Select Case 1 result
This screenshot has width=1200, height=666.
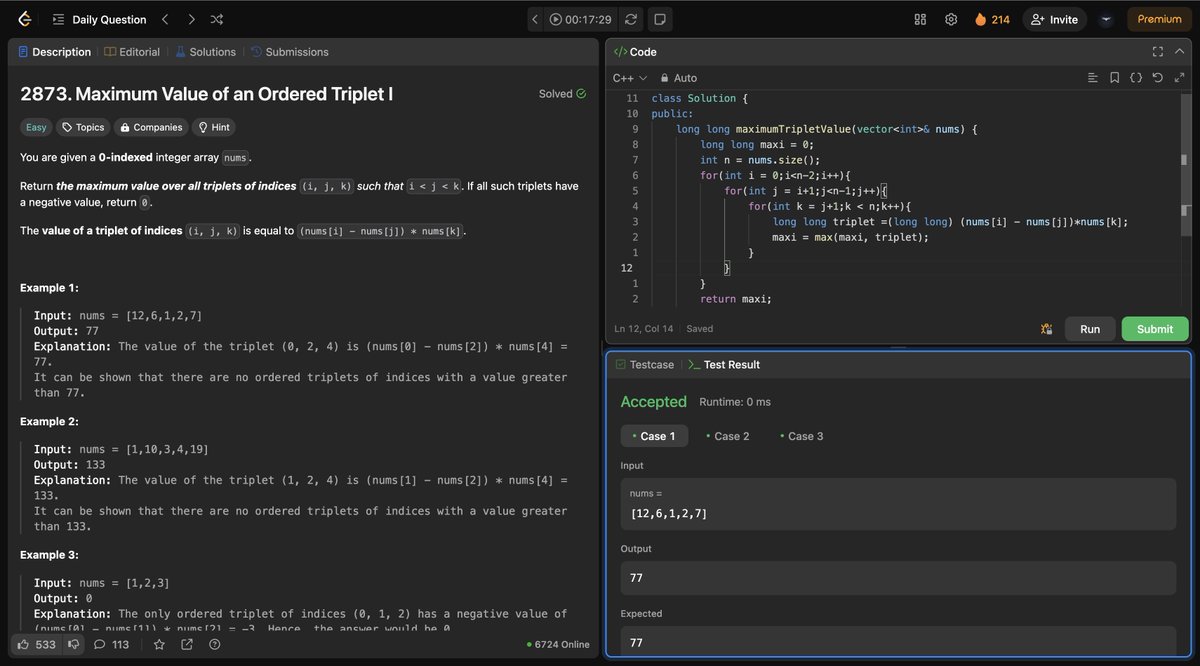pyautogui.click(x=654, y=436)
